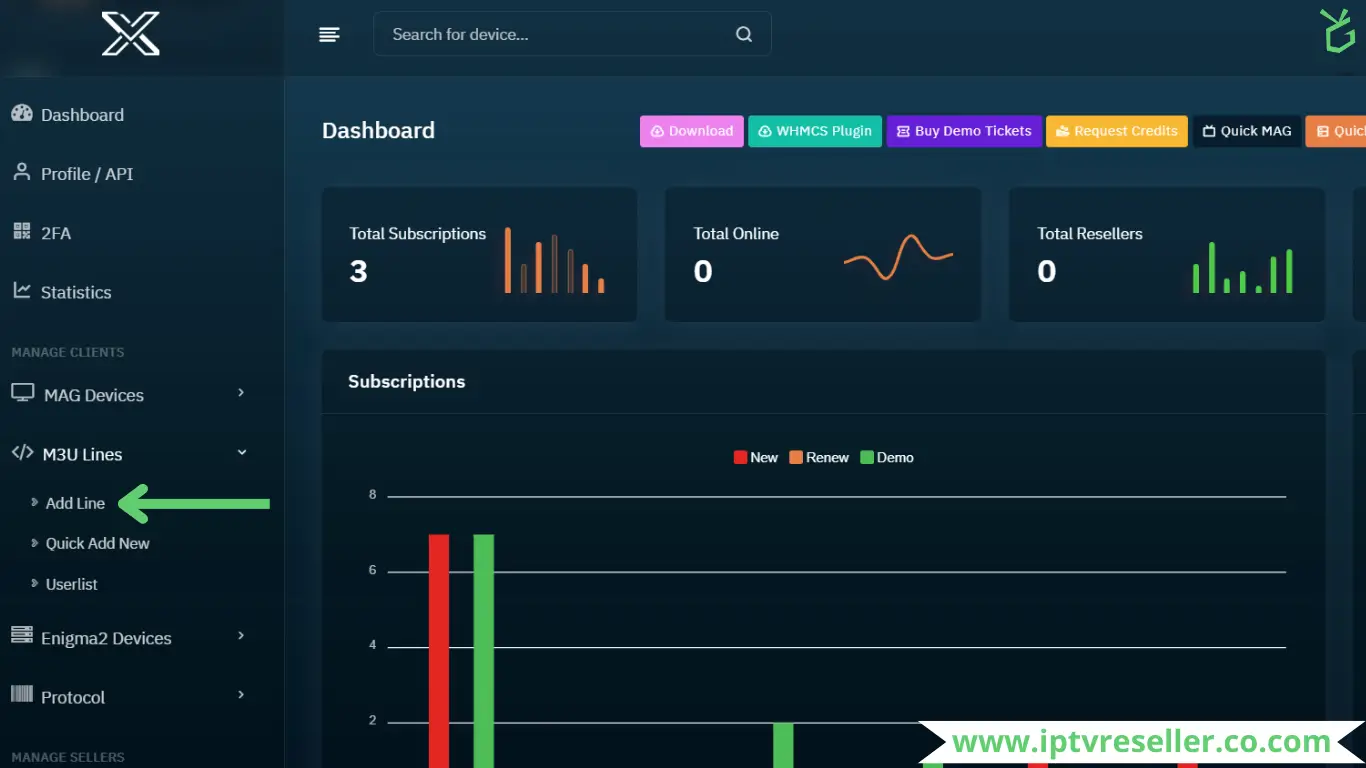Collapse the M3U Lines submenu

[128, 454]
